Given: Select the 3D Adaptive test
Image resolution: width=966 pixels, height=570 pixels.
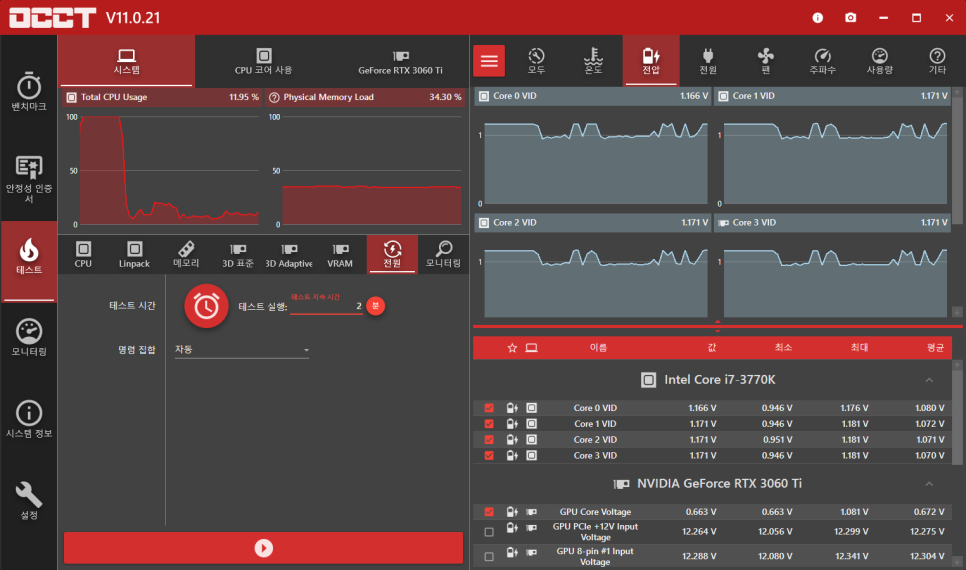Looking at the screenshot, I should 289,254.
